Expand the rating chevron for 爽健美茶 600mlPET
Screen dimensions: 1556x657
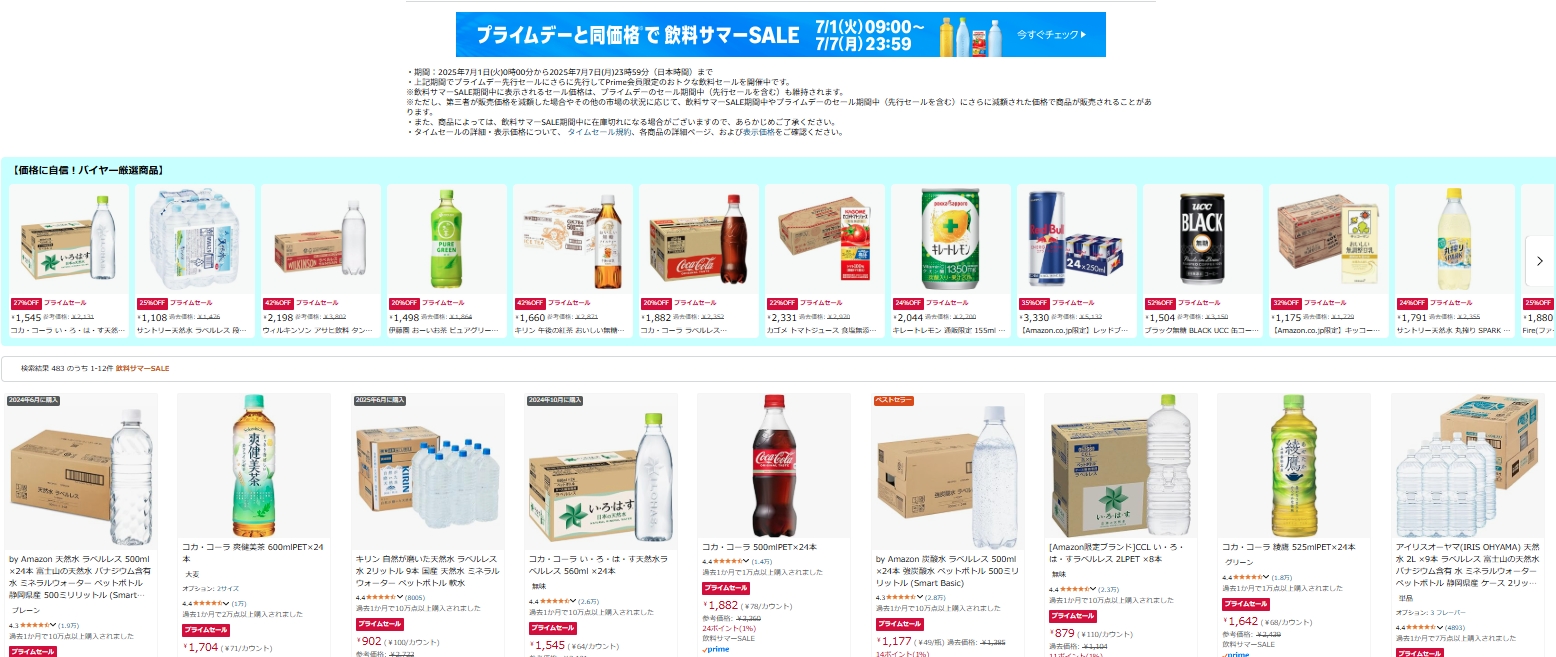[x=226, y=603]
